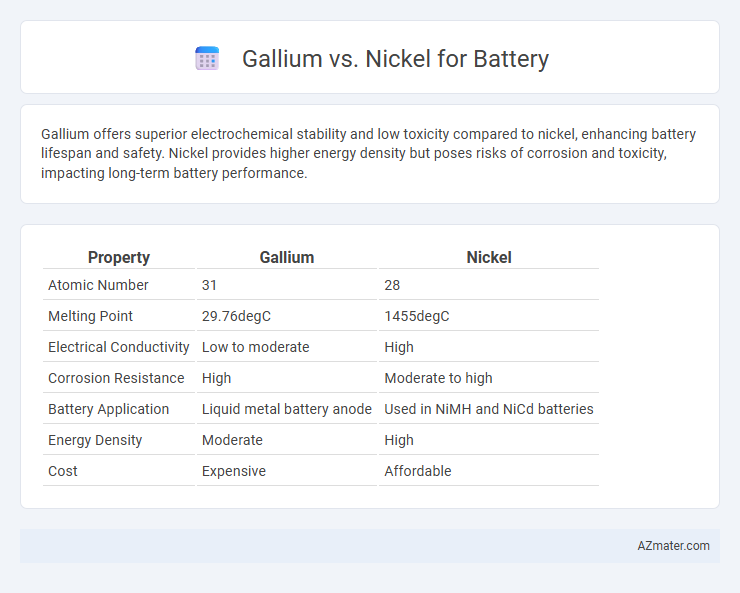
Task: Click the 'Electrical Conductivity' row label
Action: coord(118,347)
